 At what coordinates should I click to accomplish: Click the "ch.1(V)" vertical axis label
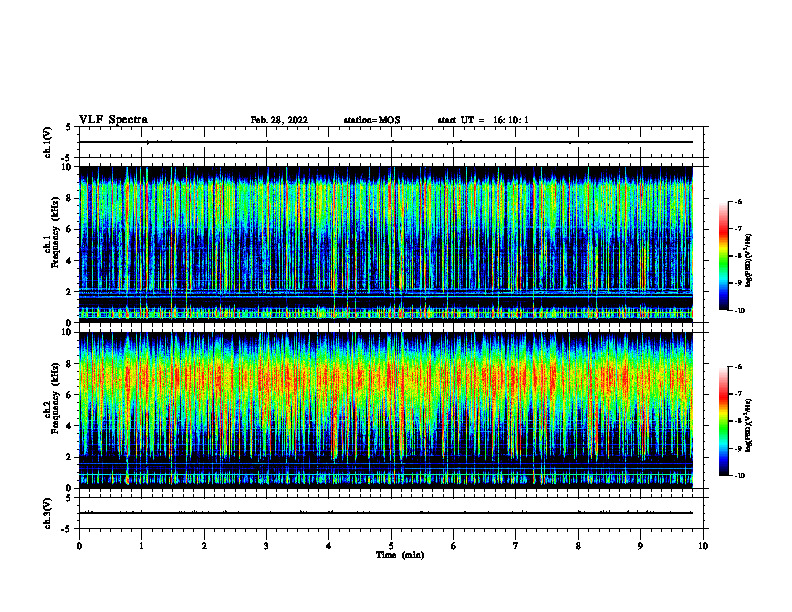click(48, 142)
